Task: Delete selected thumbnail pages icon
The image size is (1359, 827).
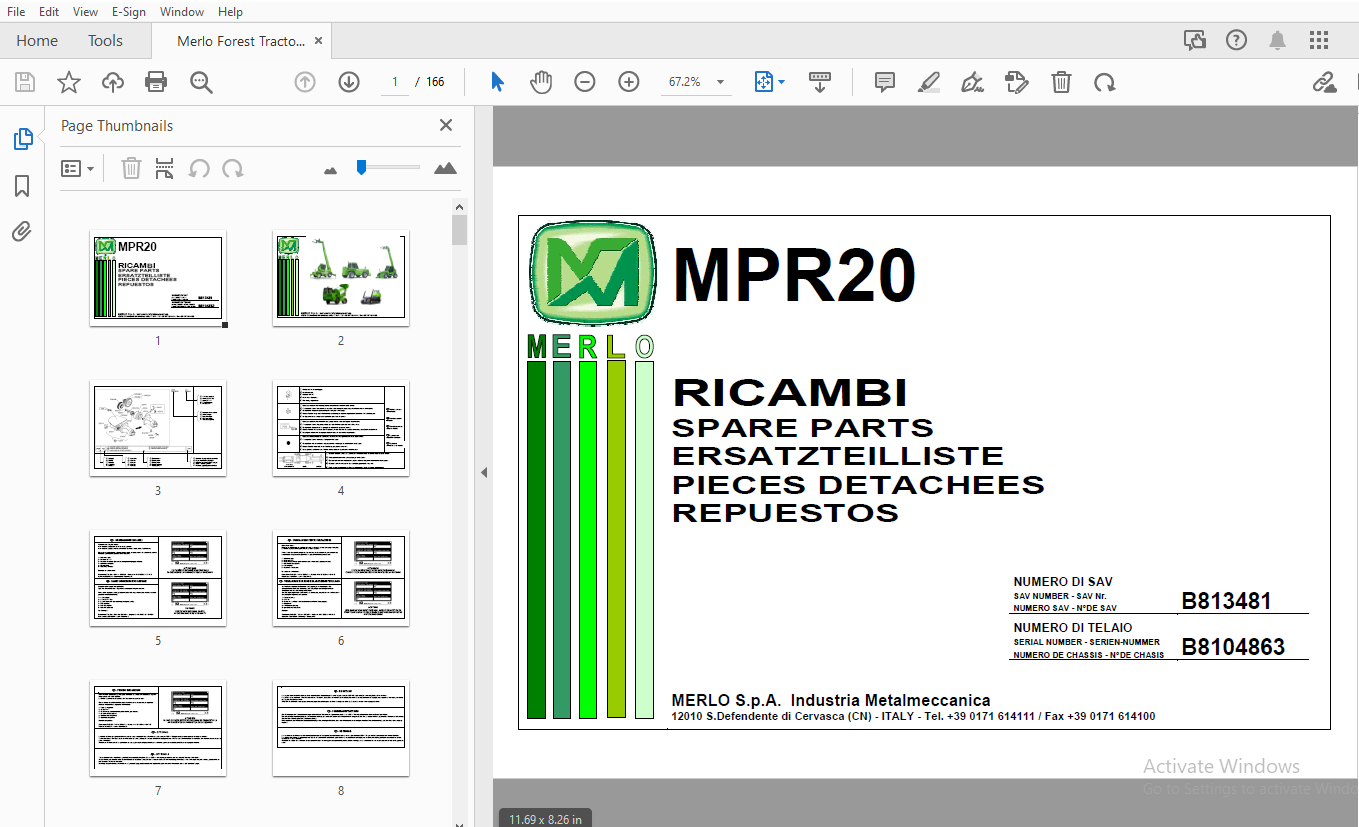Action: 131,168
